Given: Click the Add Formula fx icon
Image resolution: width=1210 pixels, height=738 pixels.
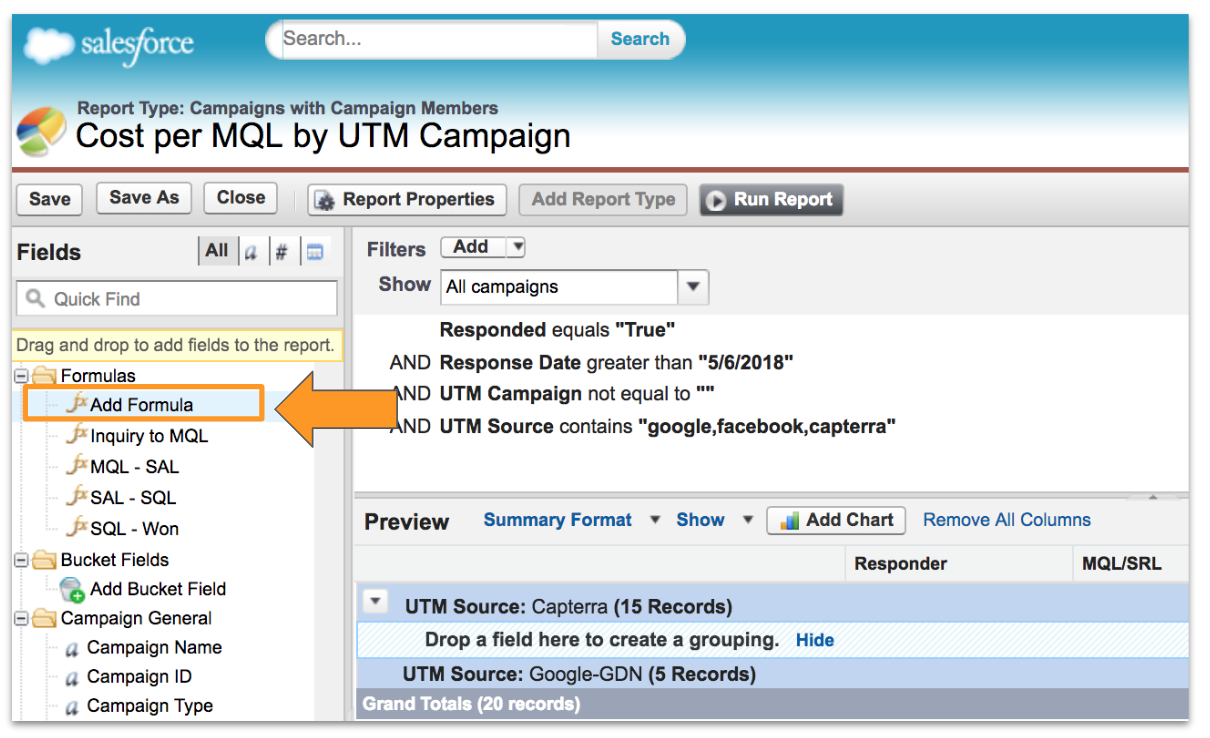Looking at the screenshot, I should pyautogui.click(x=76, y=404).
